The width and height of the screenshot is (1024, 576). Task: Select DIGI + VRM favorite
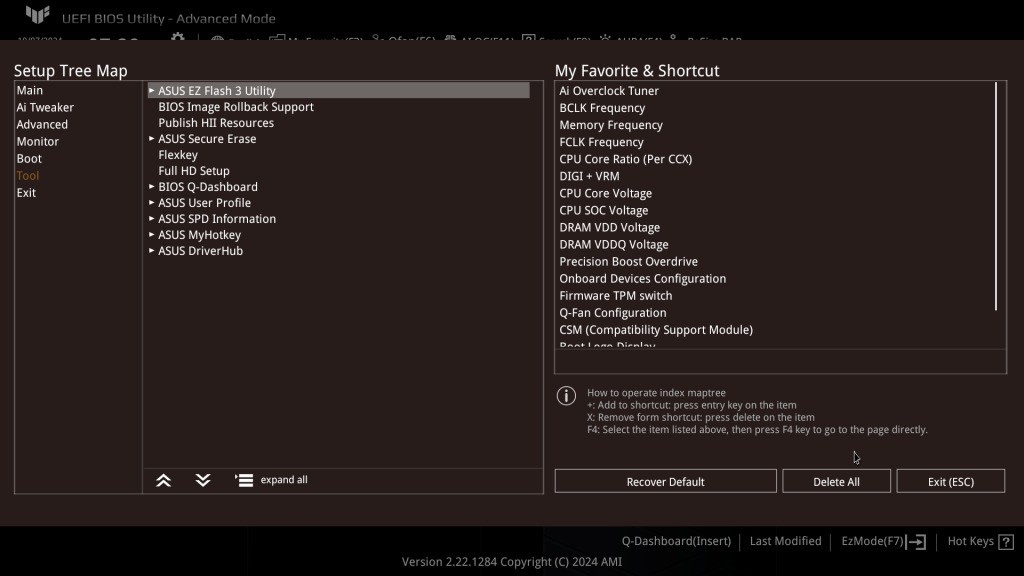pyautogui.click(x=589, y=176)
